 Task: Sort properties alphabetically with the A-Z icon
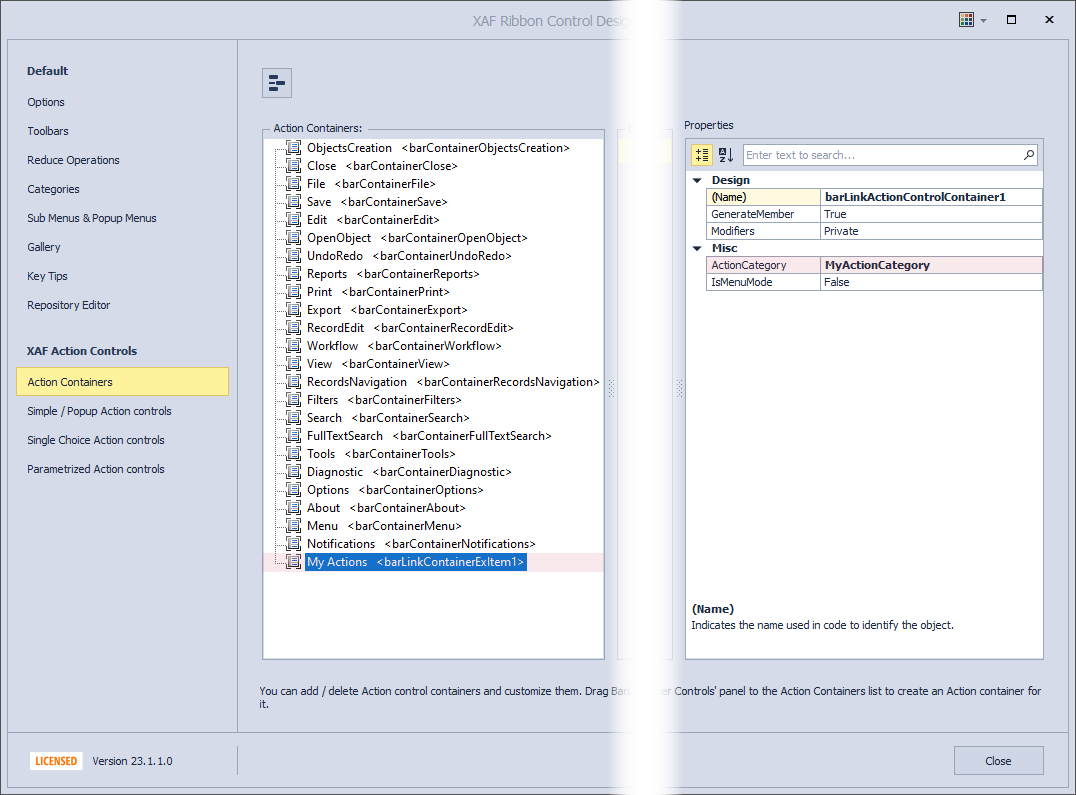point(725,155)
